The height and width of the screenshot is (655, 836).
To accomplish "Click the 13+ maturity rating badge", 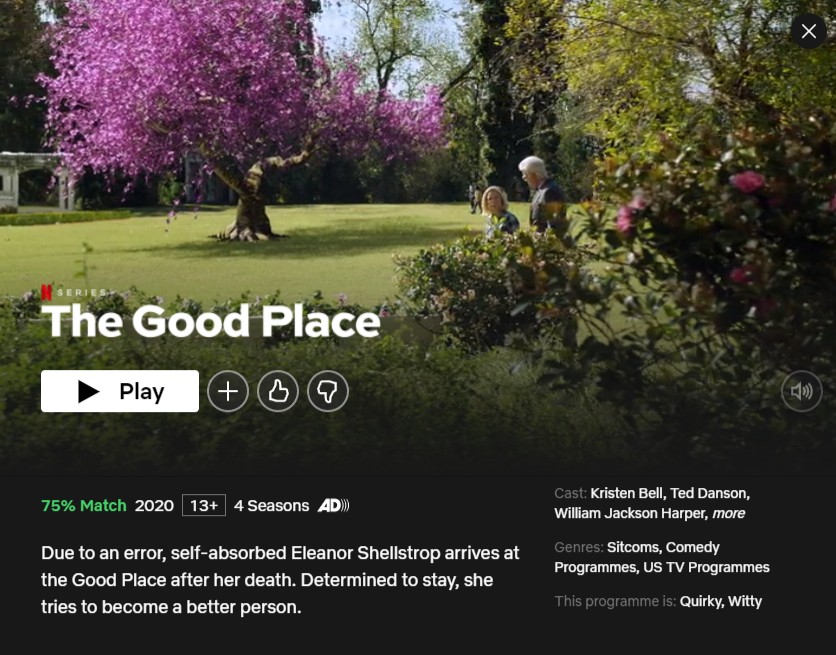I will click(204, 505).
